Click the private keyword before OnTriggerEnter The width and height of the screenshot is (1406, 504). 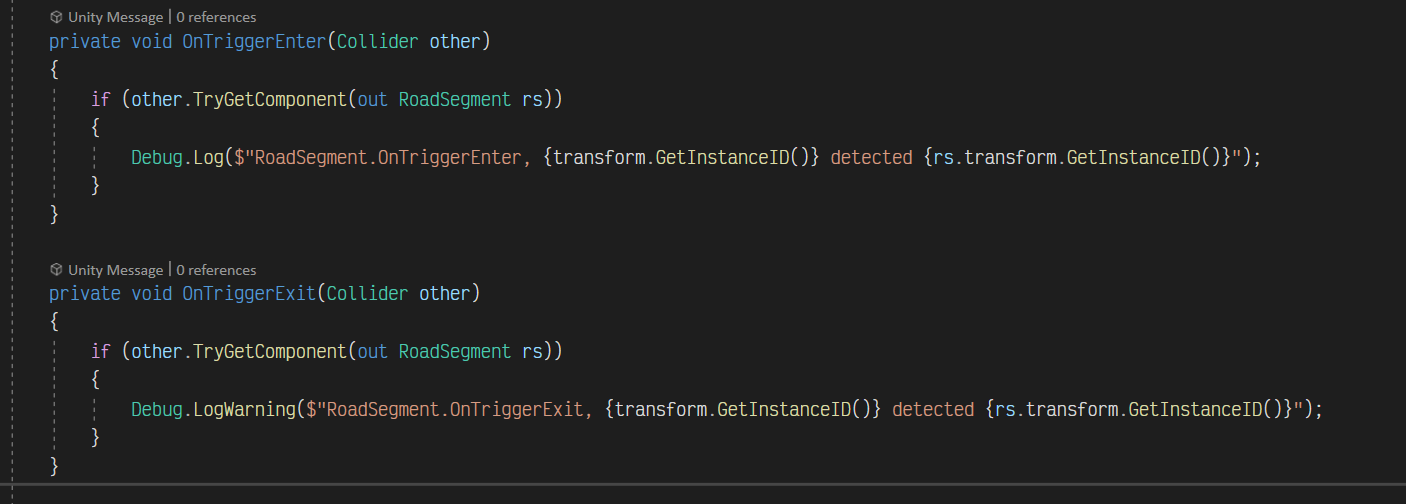coord(85,42)
